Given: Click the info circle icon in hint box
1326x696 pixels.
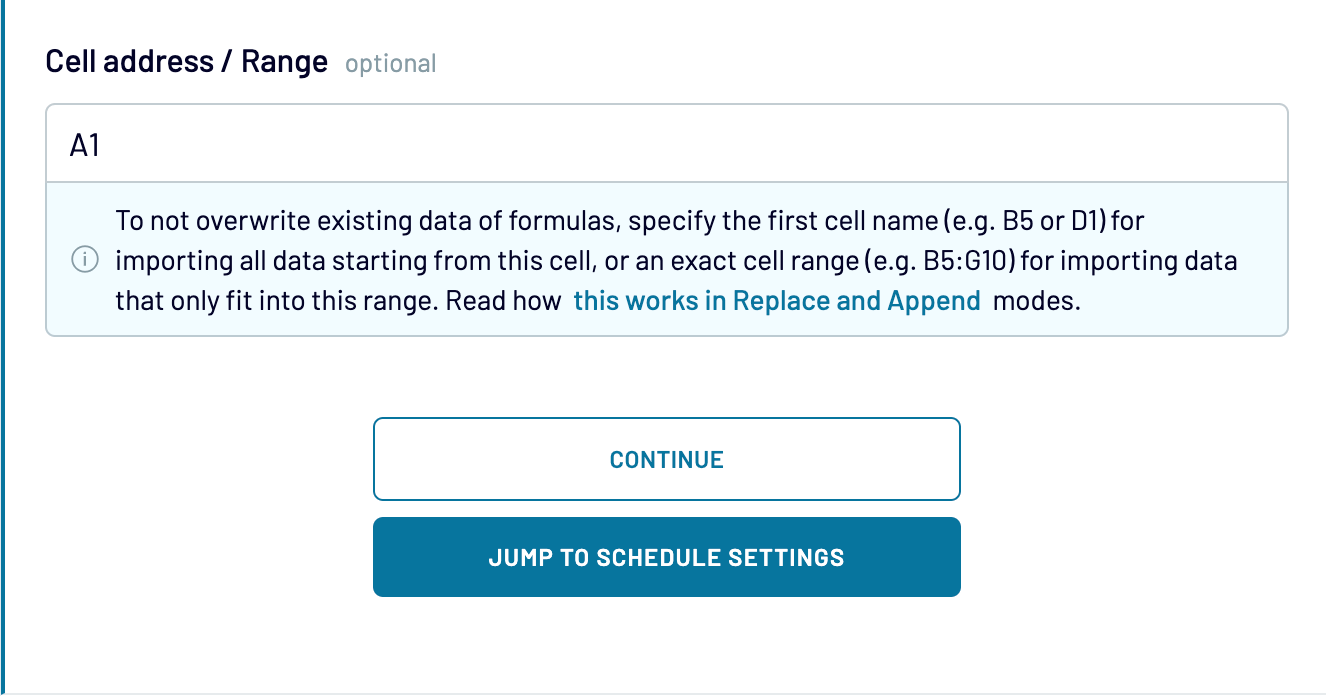Looking at the screenshot, I should 84,260.
